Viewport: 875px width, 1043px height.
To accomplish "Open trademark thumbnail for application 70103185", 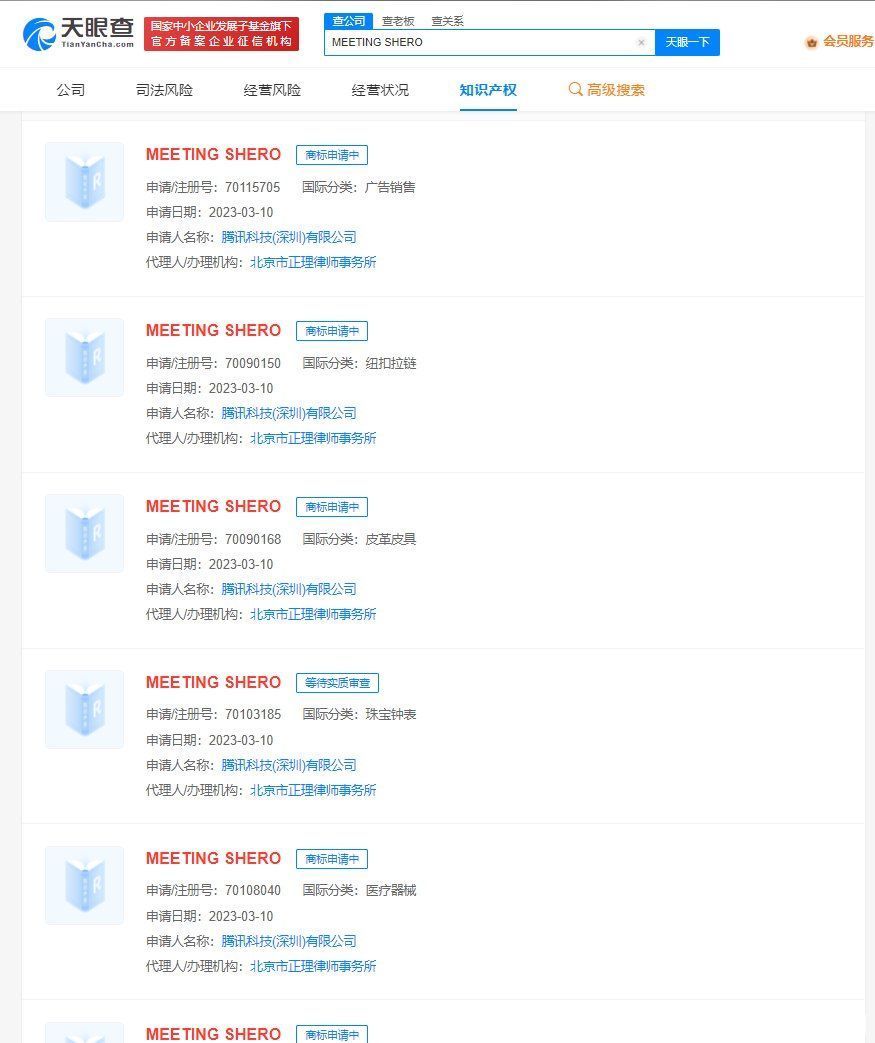I will click(x=85, y=709).
